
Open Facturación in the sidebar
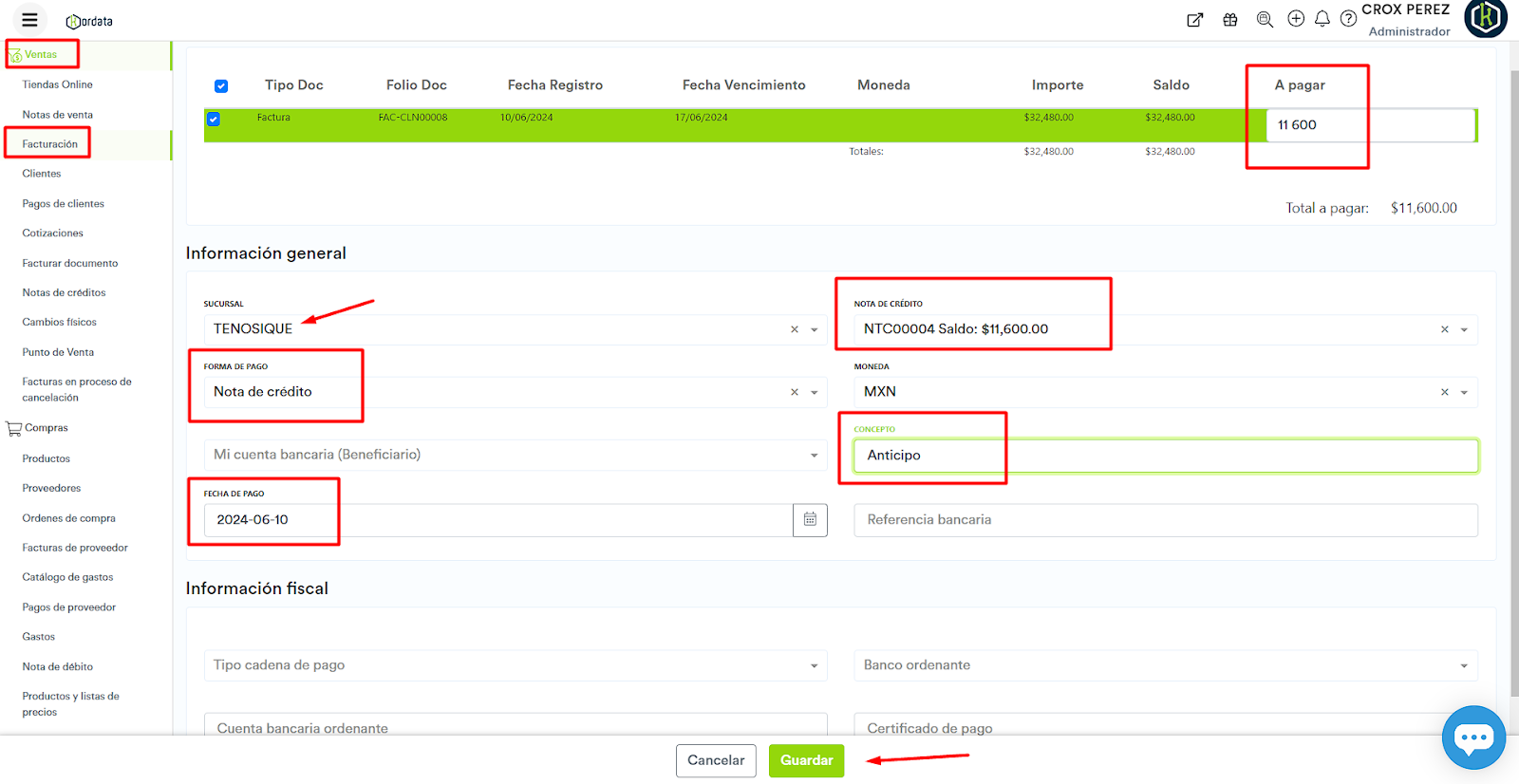click(x=50, y=144)
